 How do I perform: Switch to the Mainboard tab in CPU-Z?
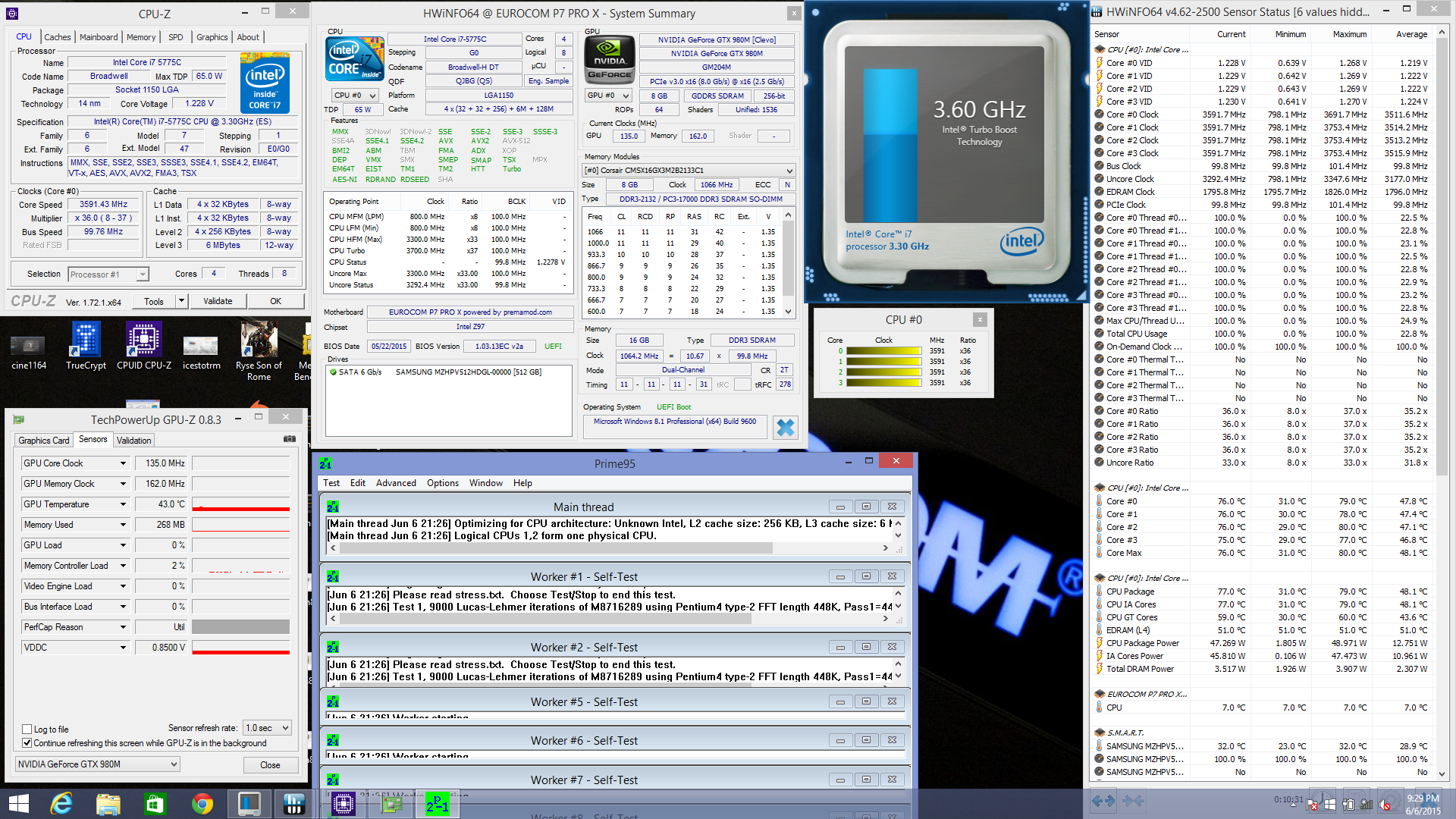(x=99, y=37)
